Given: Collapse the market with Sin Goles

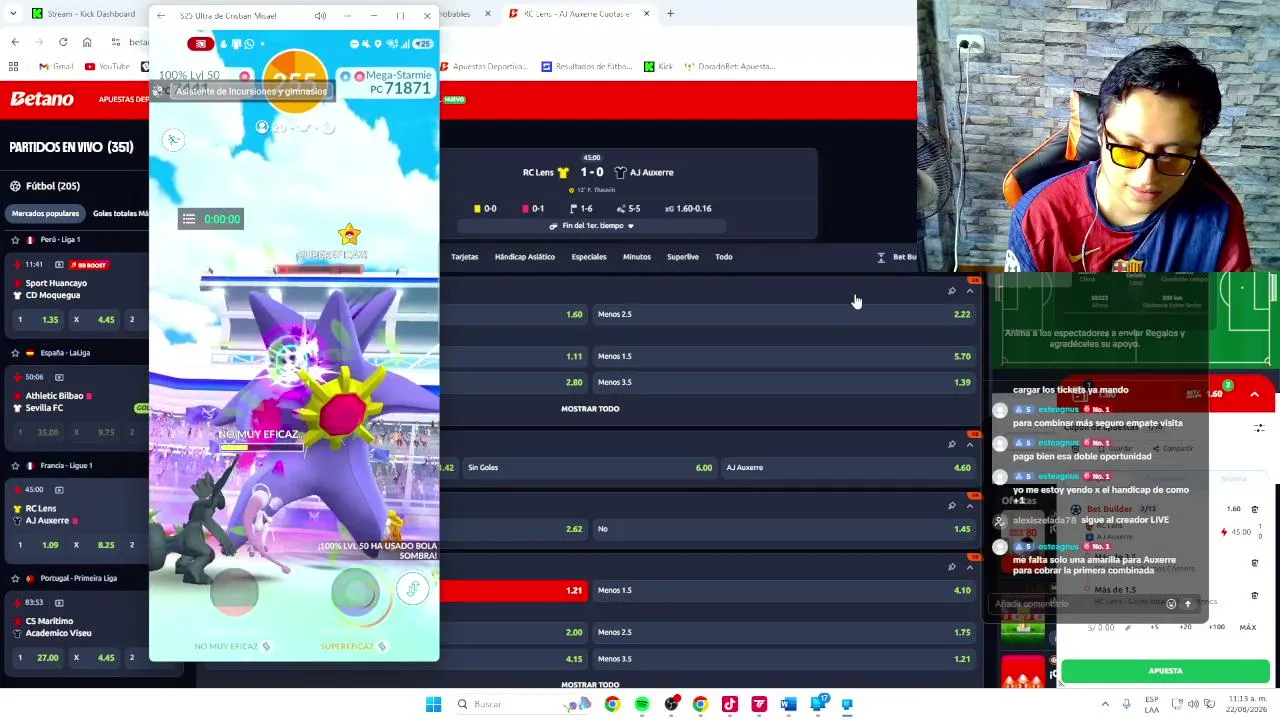Looking at the screenshot, I should pyautogui.click(x=969, y=444).
